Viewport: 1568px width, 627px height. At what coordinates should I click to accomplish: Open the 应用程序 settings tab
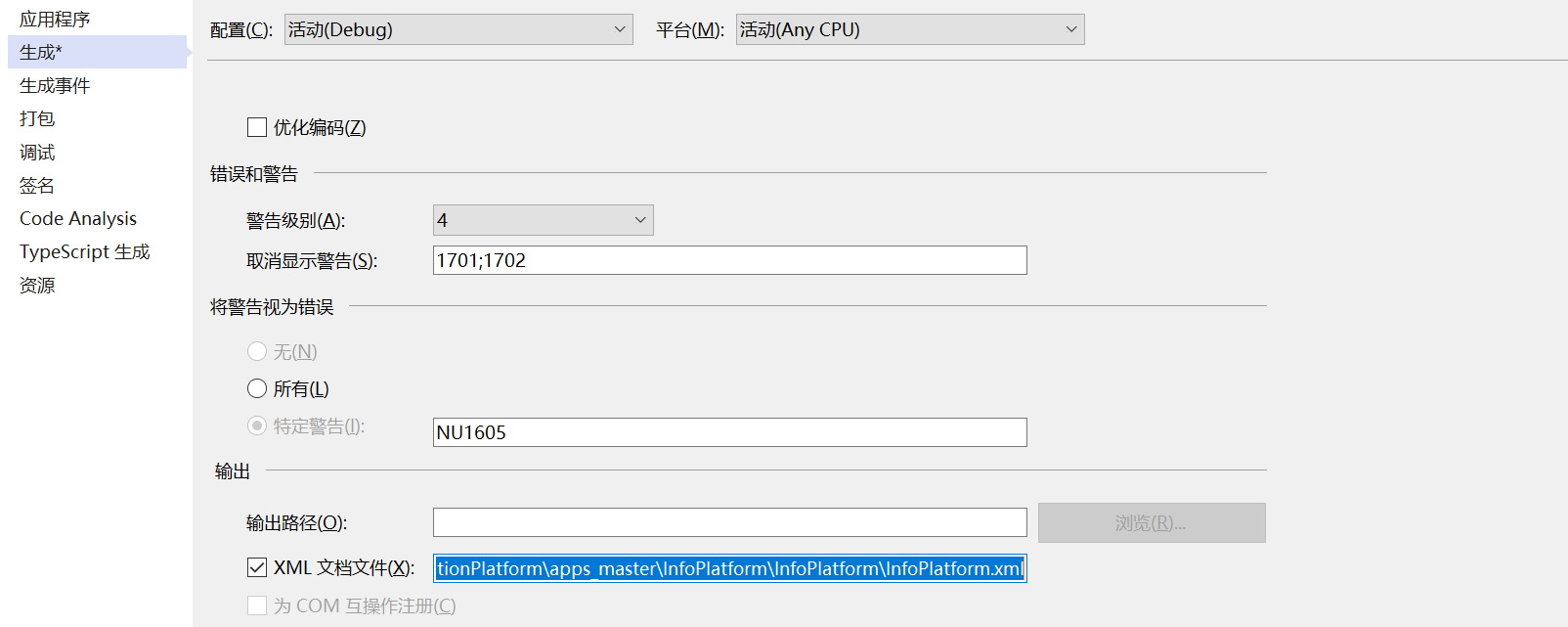click(x=55, y=20)
